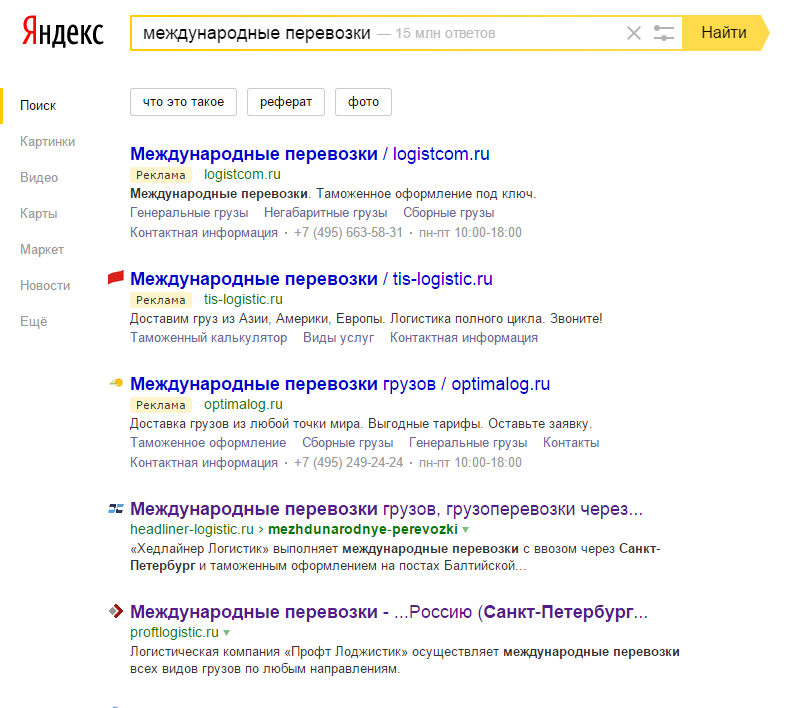Image resolution: width=790 pixels, height=708 pixels.
Task: Open advanced search settings sliders icon
Action: coord(664,33)
